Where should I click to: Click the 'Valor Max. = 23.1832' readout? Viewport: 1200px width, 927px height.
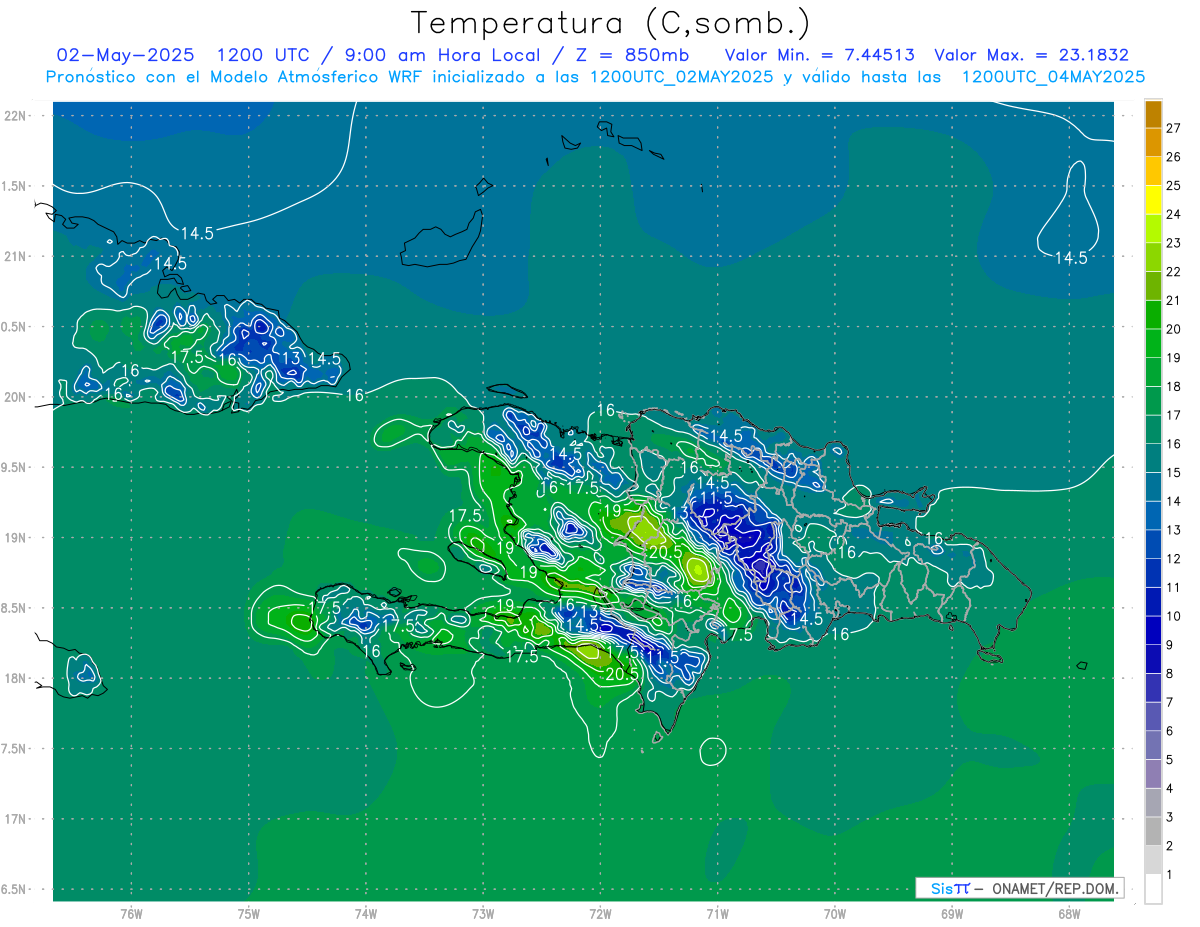pos(1031,55)
